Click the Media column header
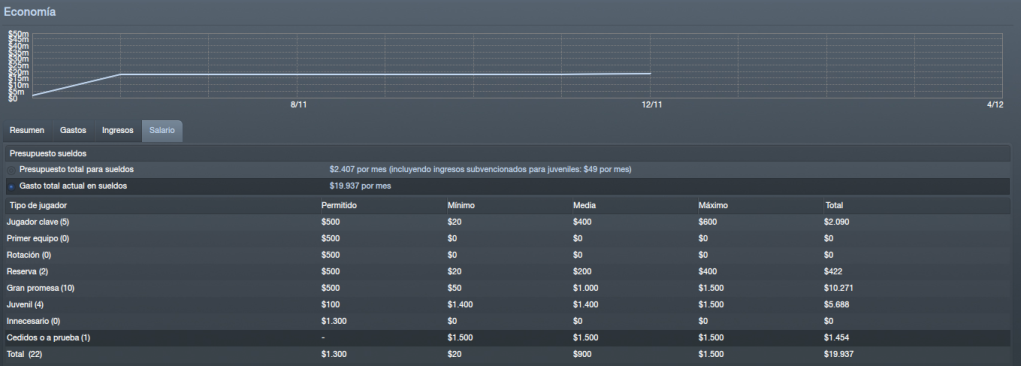1021x366 pixels. coord(584,206)
